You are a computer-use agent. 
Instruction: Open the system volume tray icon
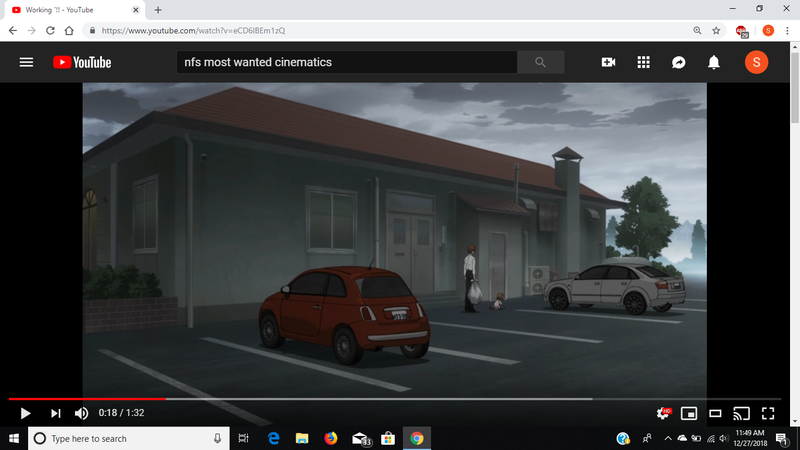click(x=723, y=438)
